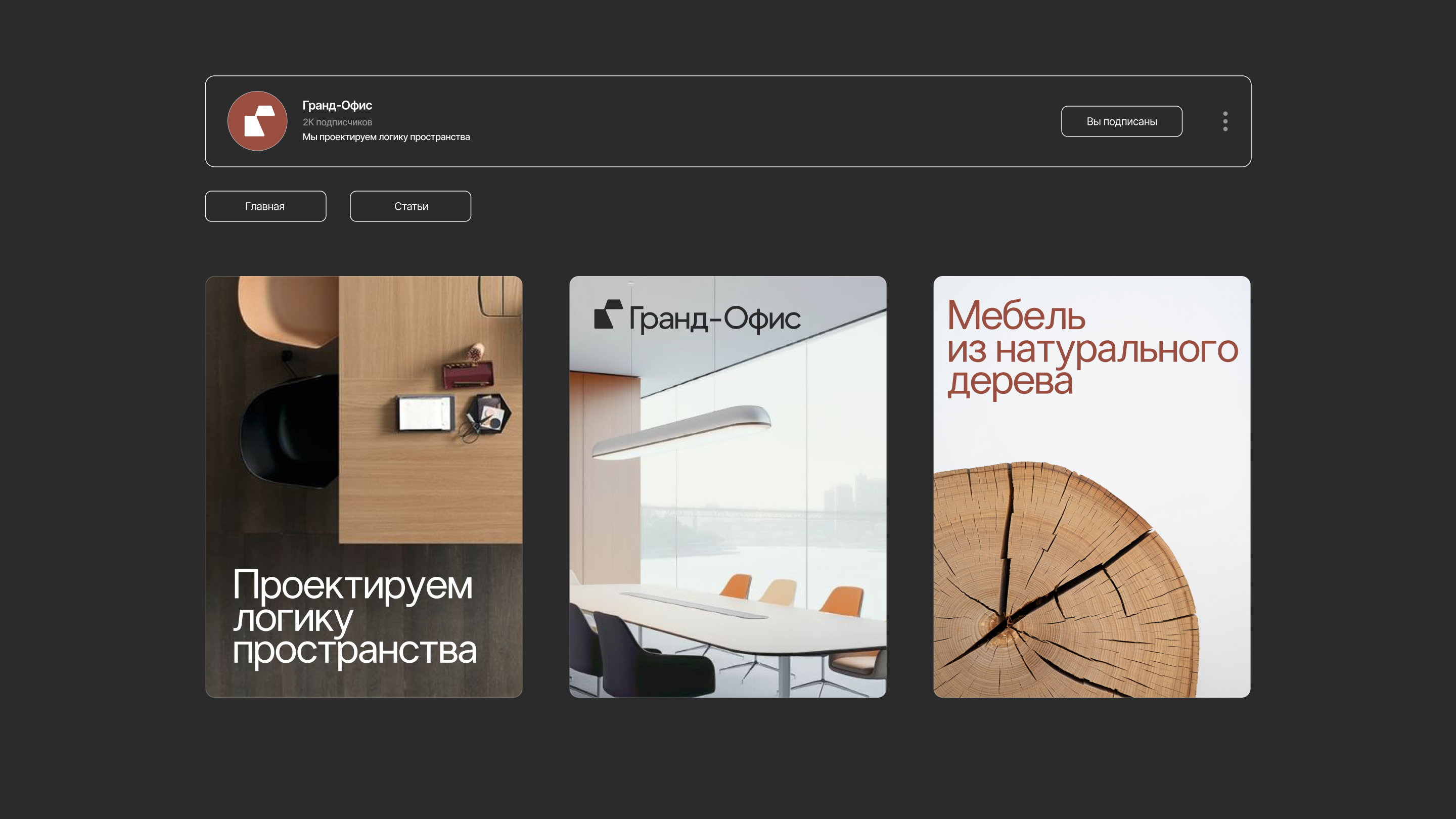Open the middle Гранд-Офис meeting room card
This screenshot has width=1456, height=819.
[728, 487]
